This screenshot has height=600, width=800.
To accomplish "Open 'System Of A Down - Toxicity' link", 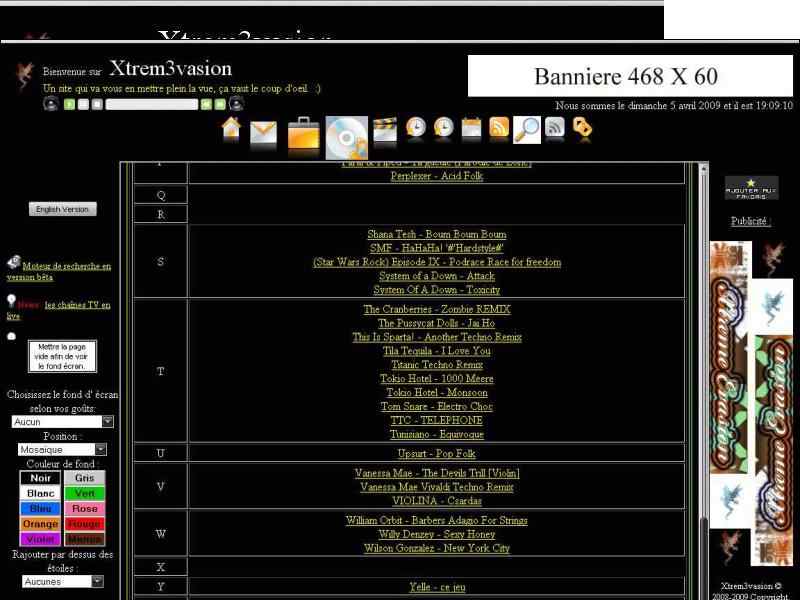I will (x=436, y=290).
